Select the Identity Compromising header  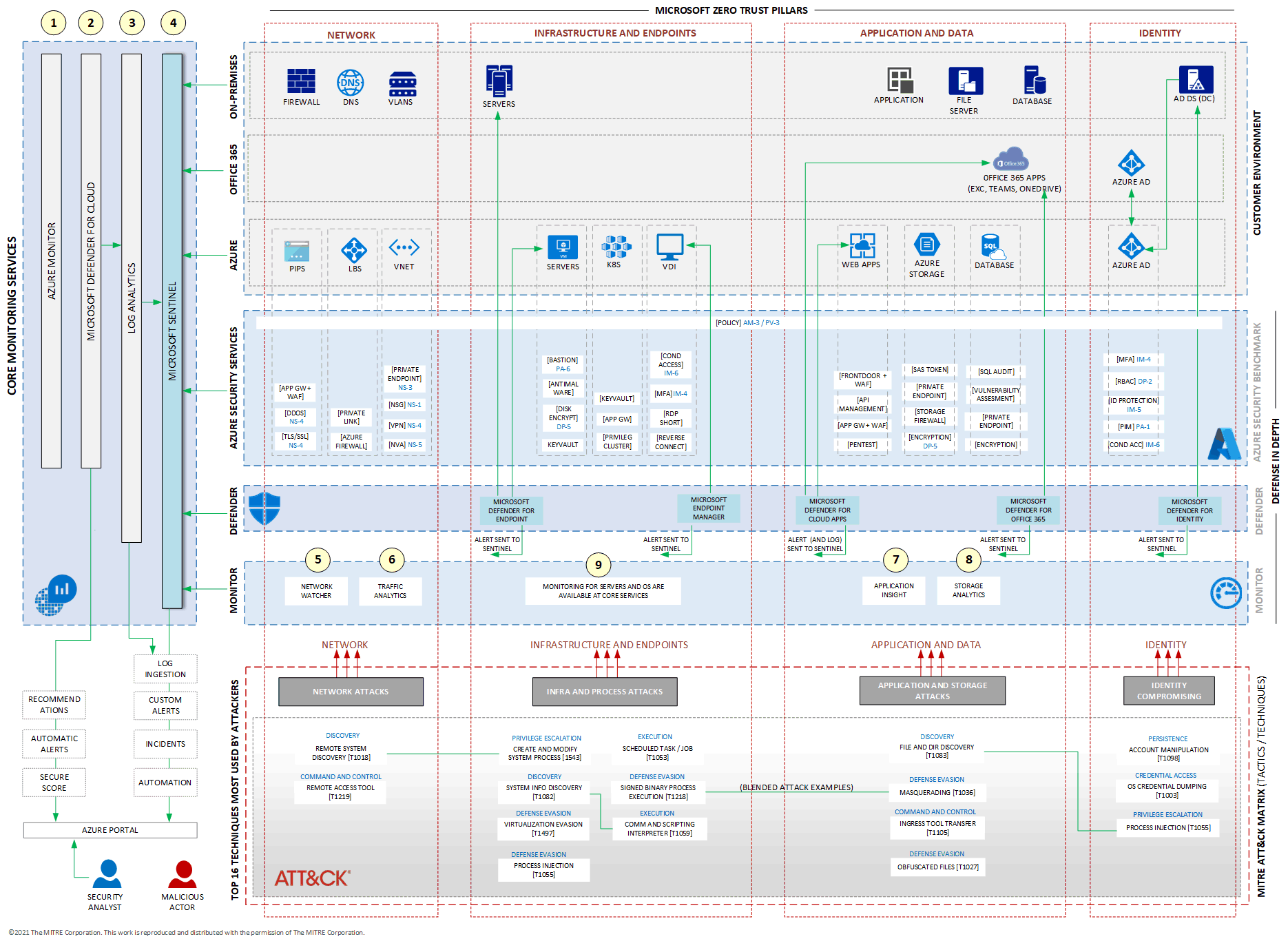click(1169, 691)
